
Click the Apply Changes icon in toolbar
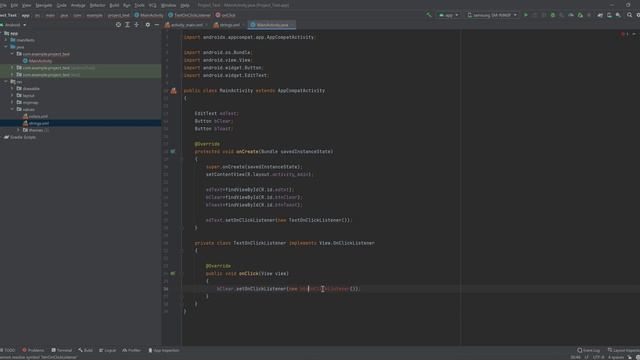click(x=535, y=15)
